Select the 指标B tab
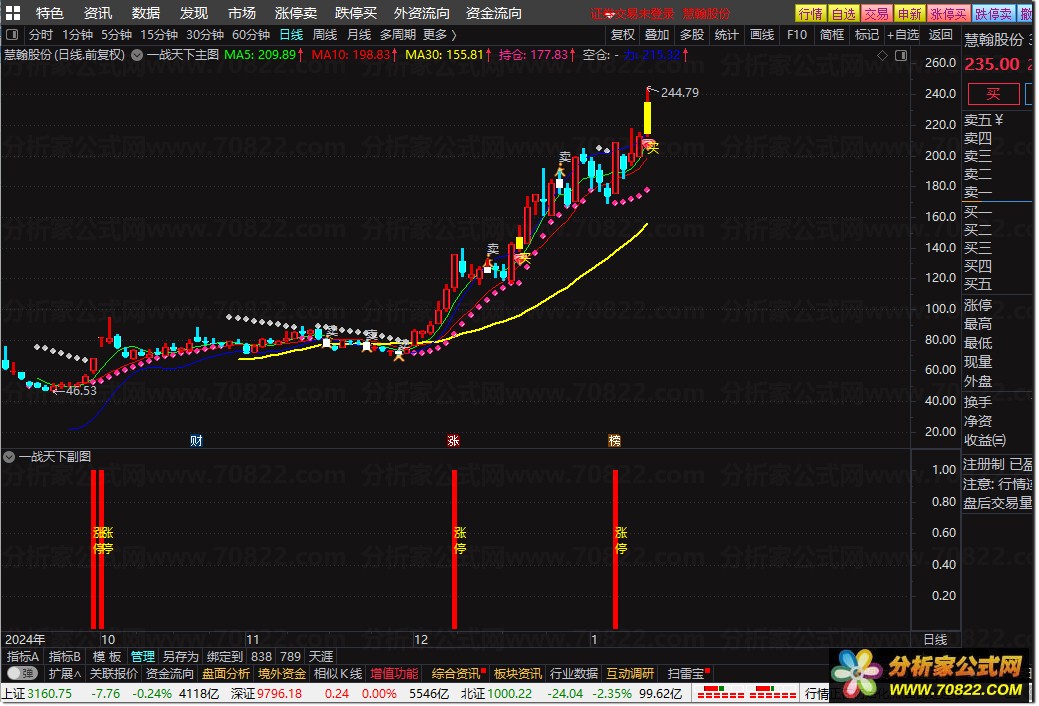Screen dimensions: 1039x706 pos(64,657)
